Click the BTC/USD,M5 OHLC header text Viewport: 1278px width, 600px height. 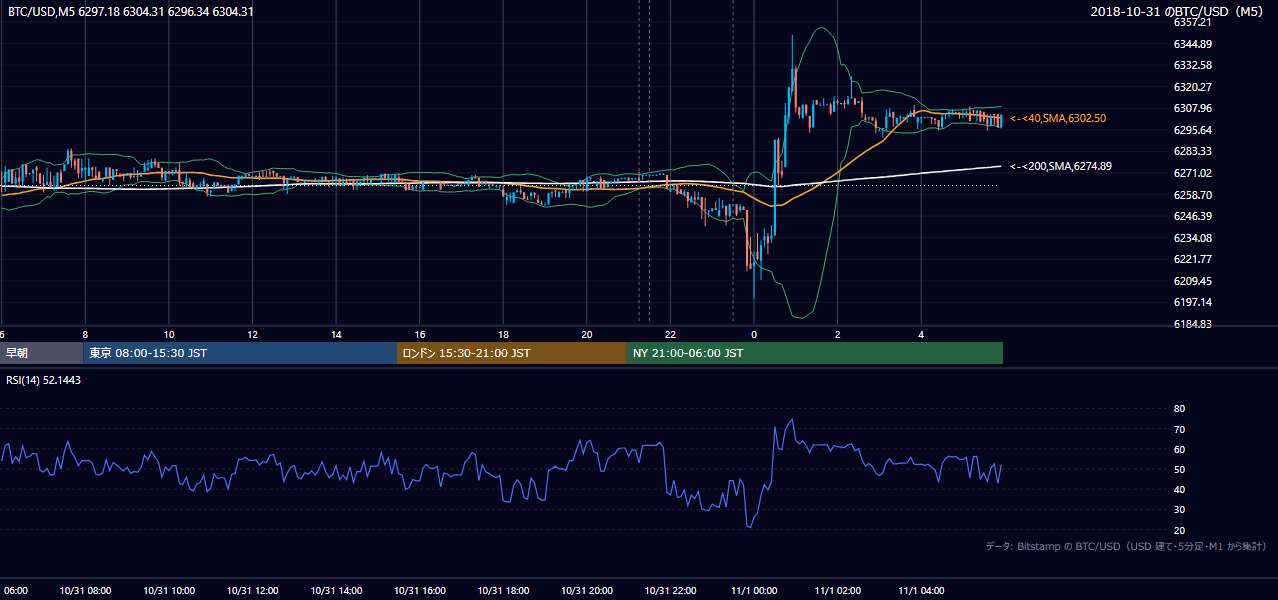(x=130, y=11)
